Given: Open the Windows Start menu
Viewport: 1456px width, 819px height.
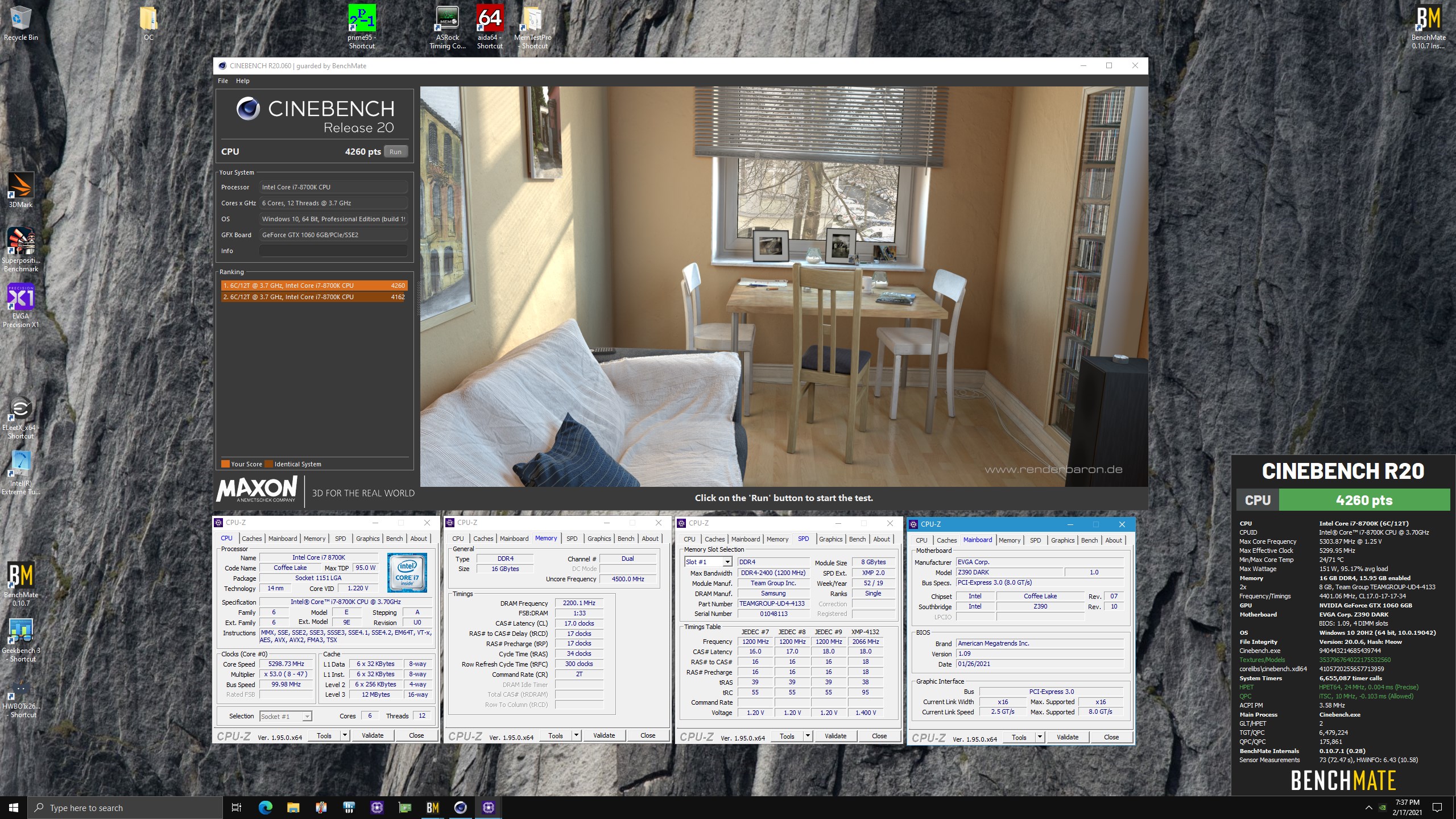Looking at the screenshot, I should [14, 808].
